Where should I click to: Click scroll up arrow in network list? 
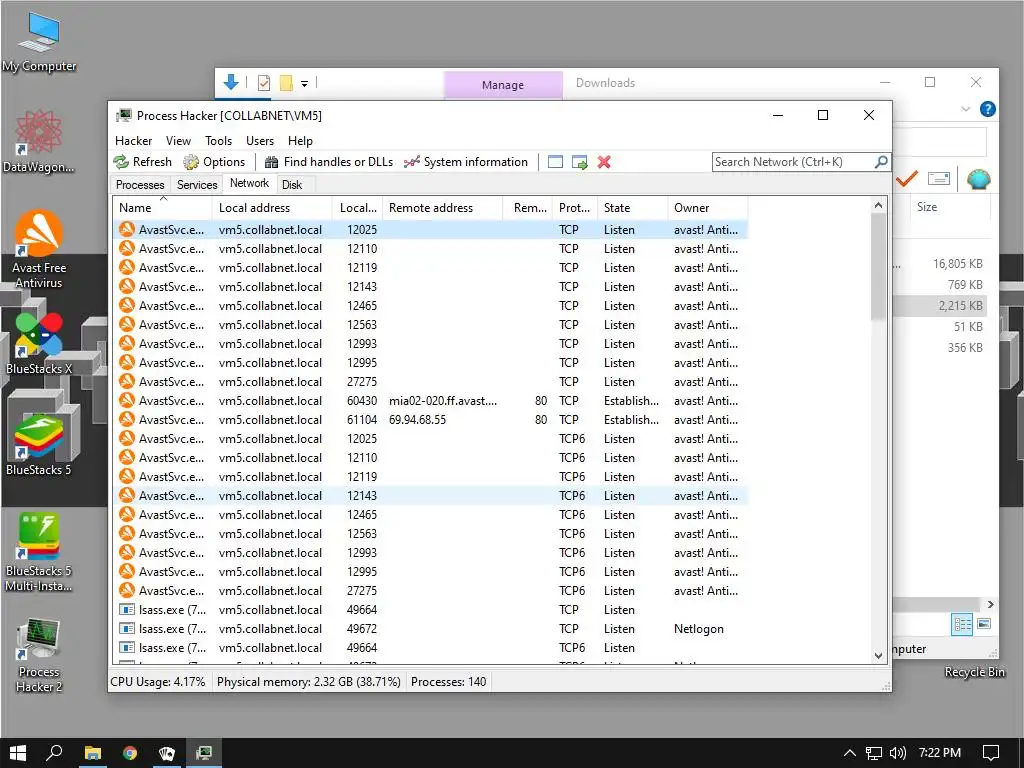coord(878,205)
